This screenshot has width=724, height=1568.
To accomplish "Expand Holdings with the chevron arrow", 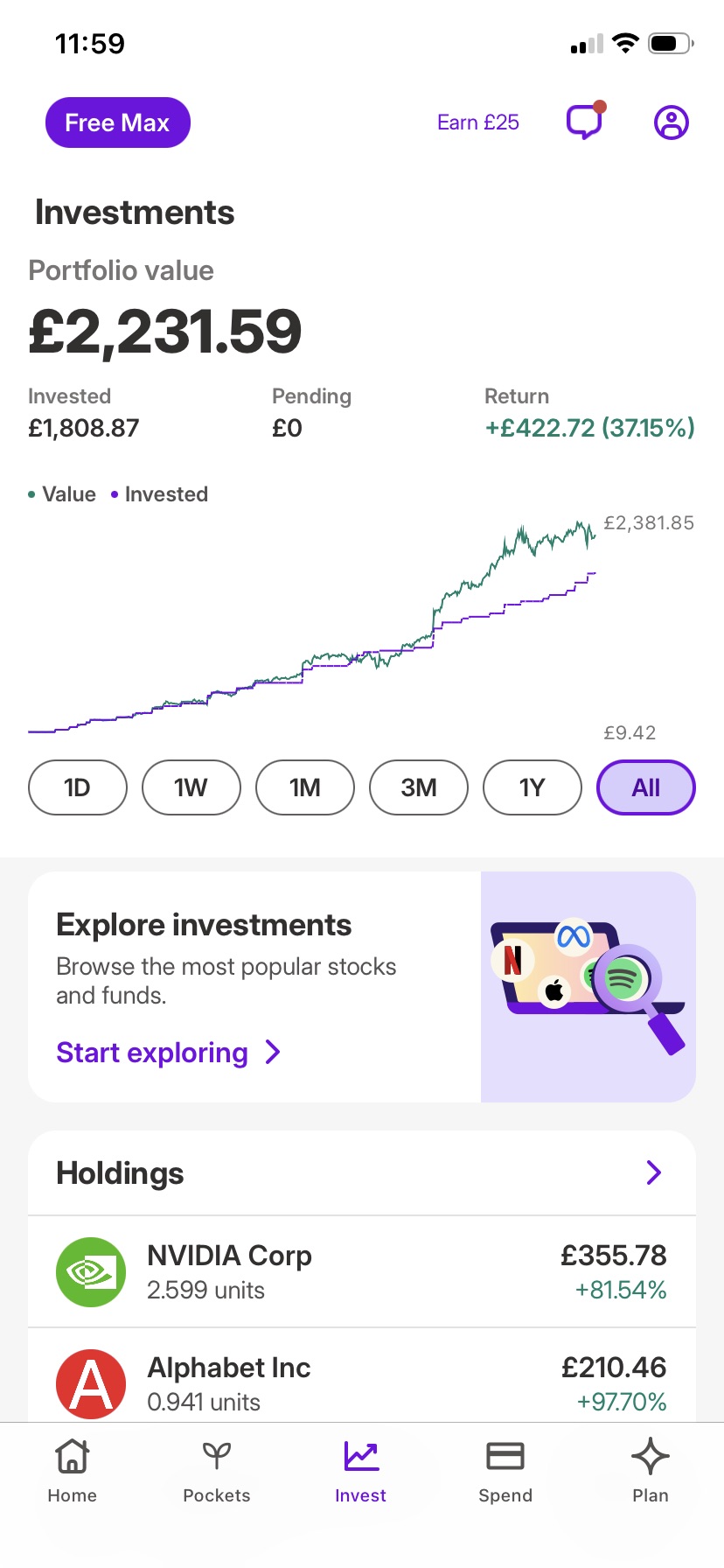I will pos(653,1172).
